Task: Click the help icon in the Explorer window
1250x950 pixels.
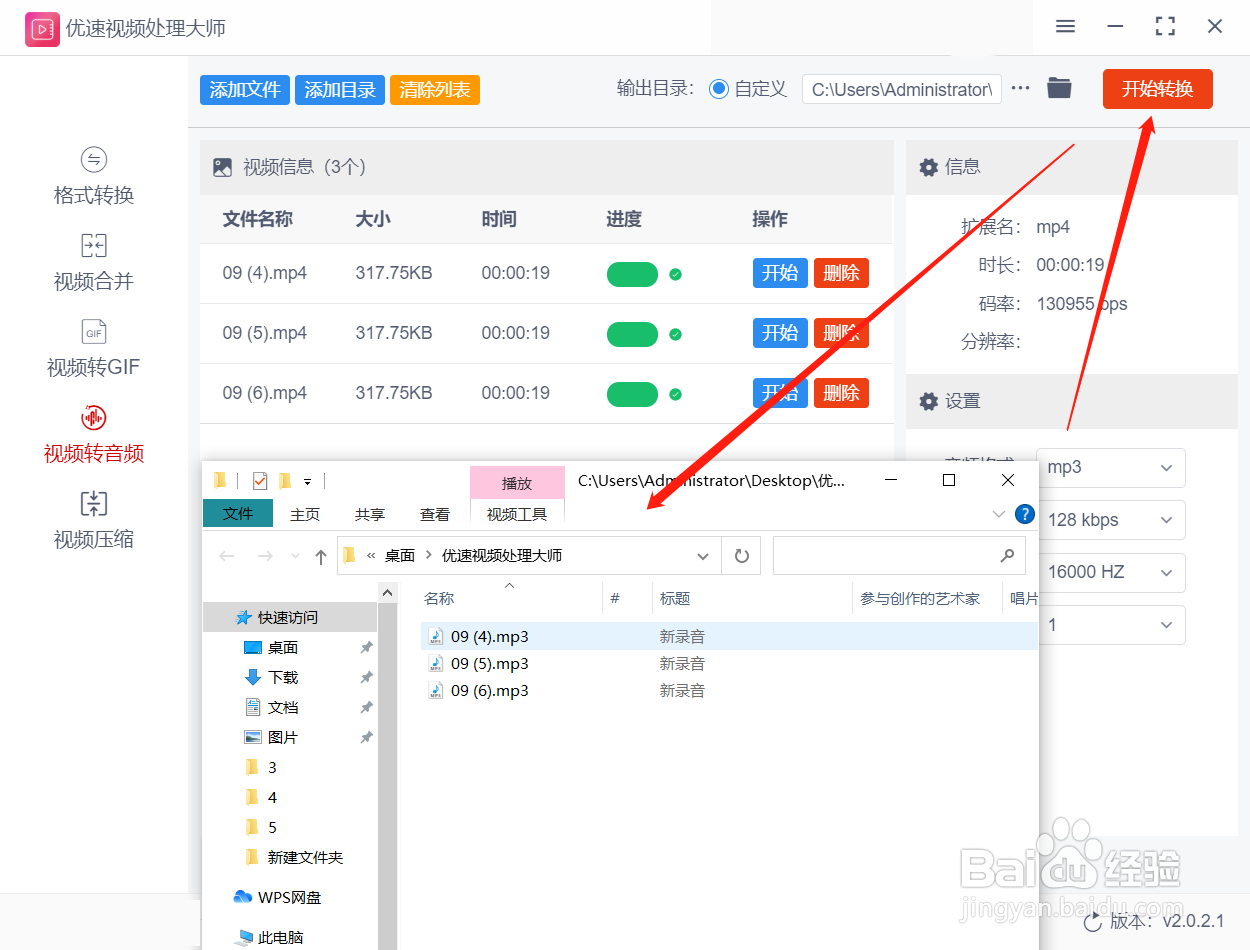Action: pos(1024,514)
